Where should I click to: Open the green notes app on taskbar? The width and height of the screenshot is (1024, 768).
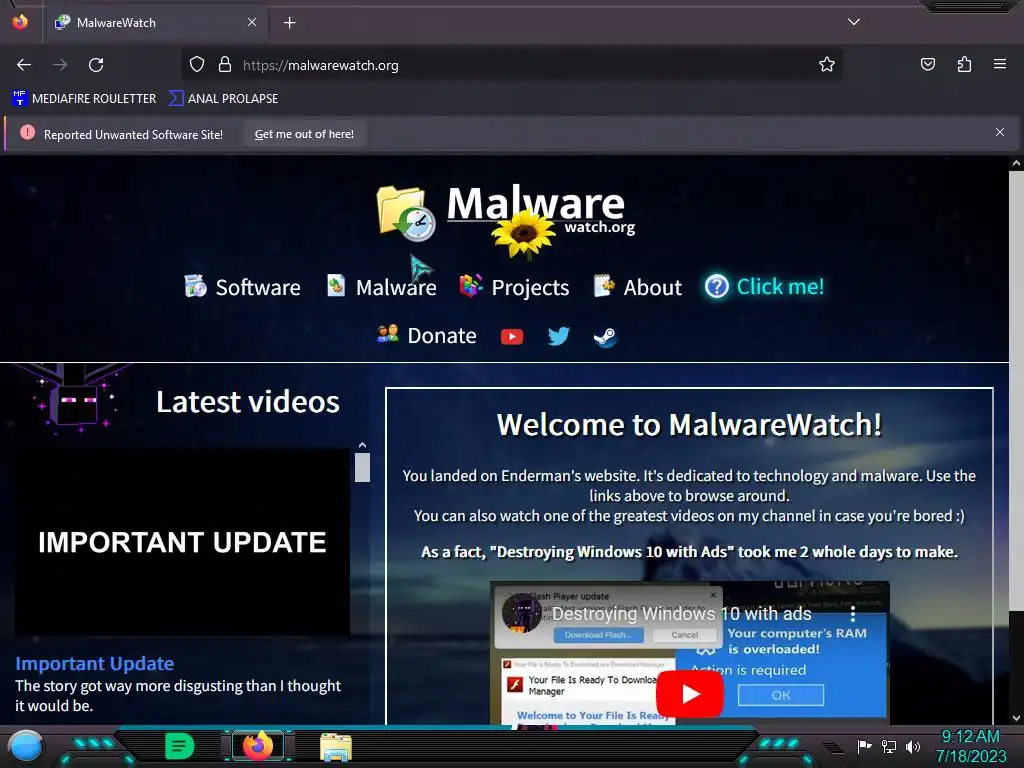coord(180,746)
